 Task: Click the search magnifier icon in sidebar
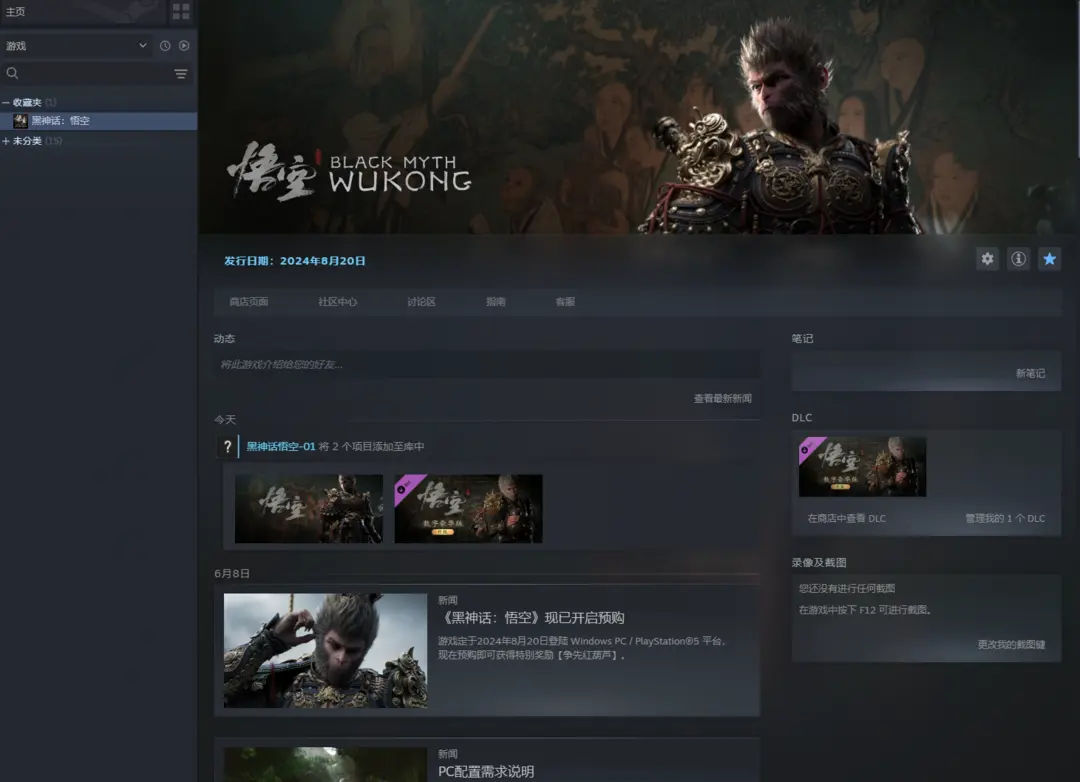13,73
